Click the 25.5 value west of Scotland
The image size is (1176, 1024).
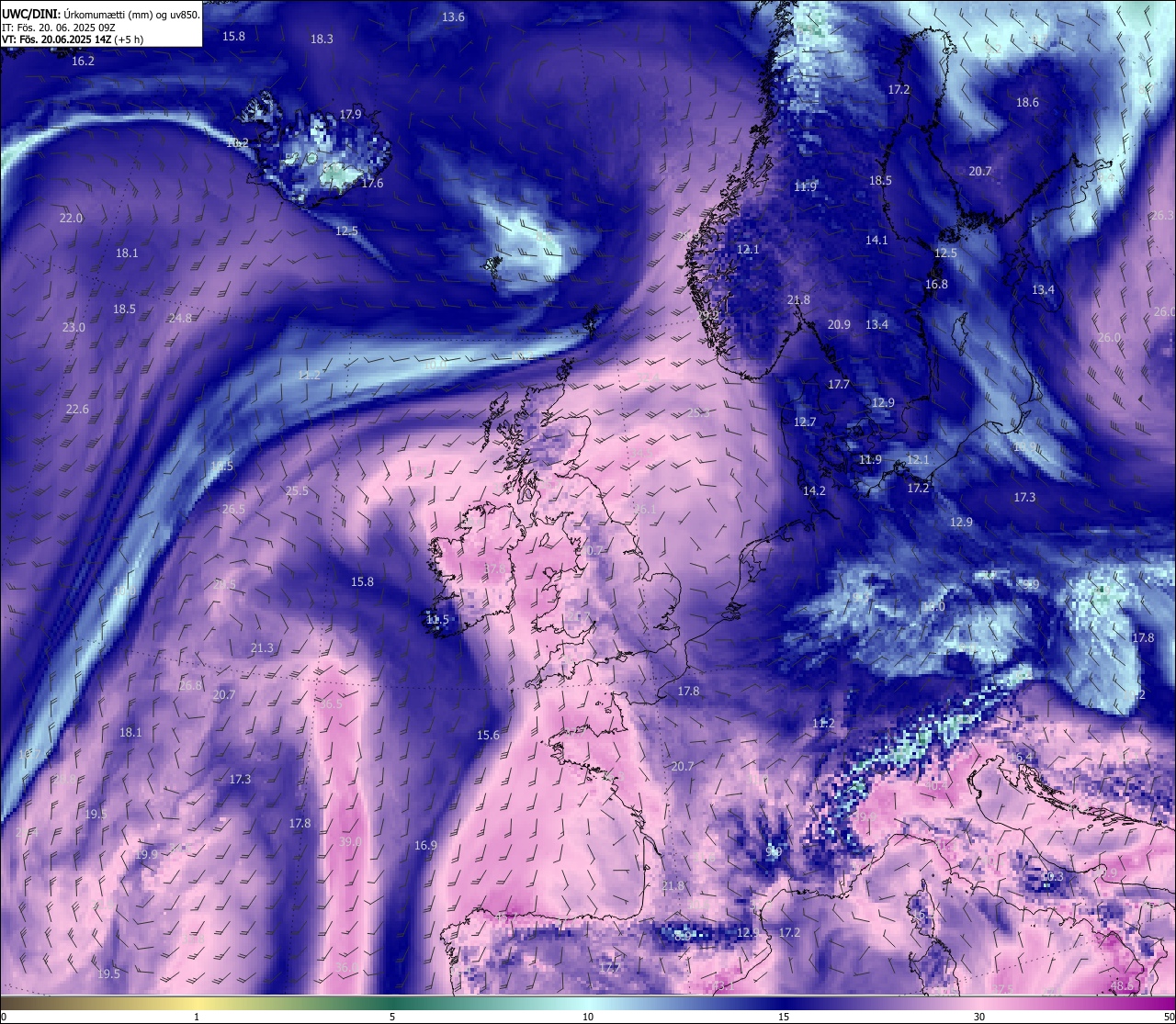point(297,491)
